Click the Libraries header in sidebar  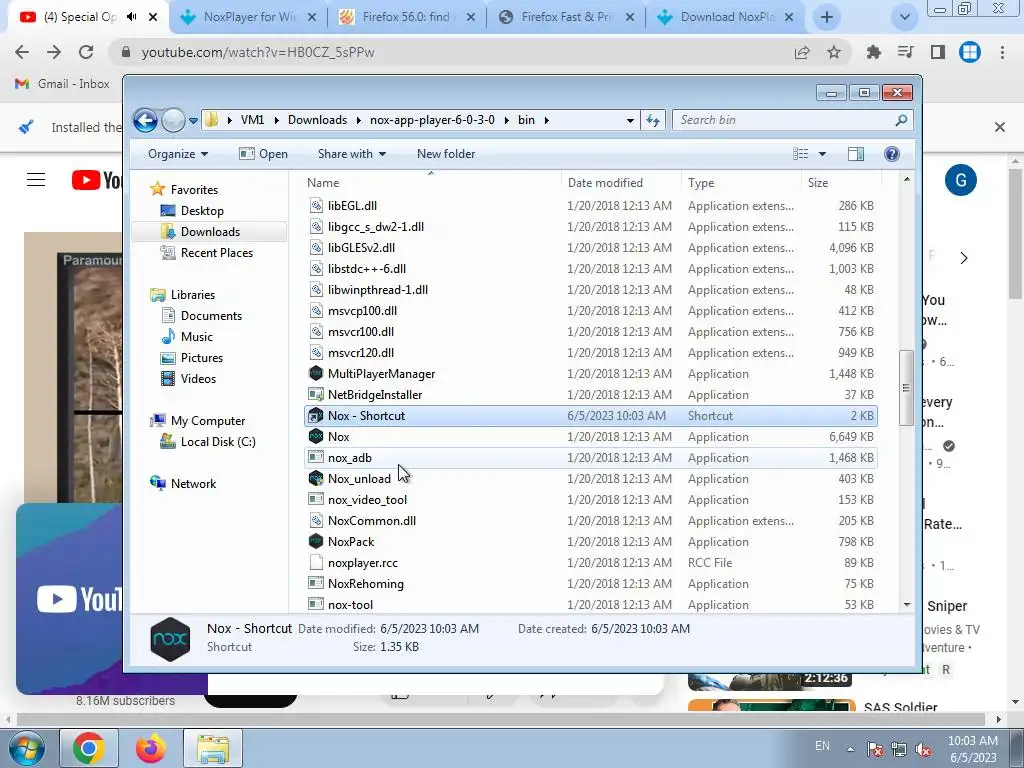click(193, 295)
